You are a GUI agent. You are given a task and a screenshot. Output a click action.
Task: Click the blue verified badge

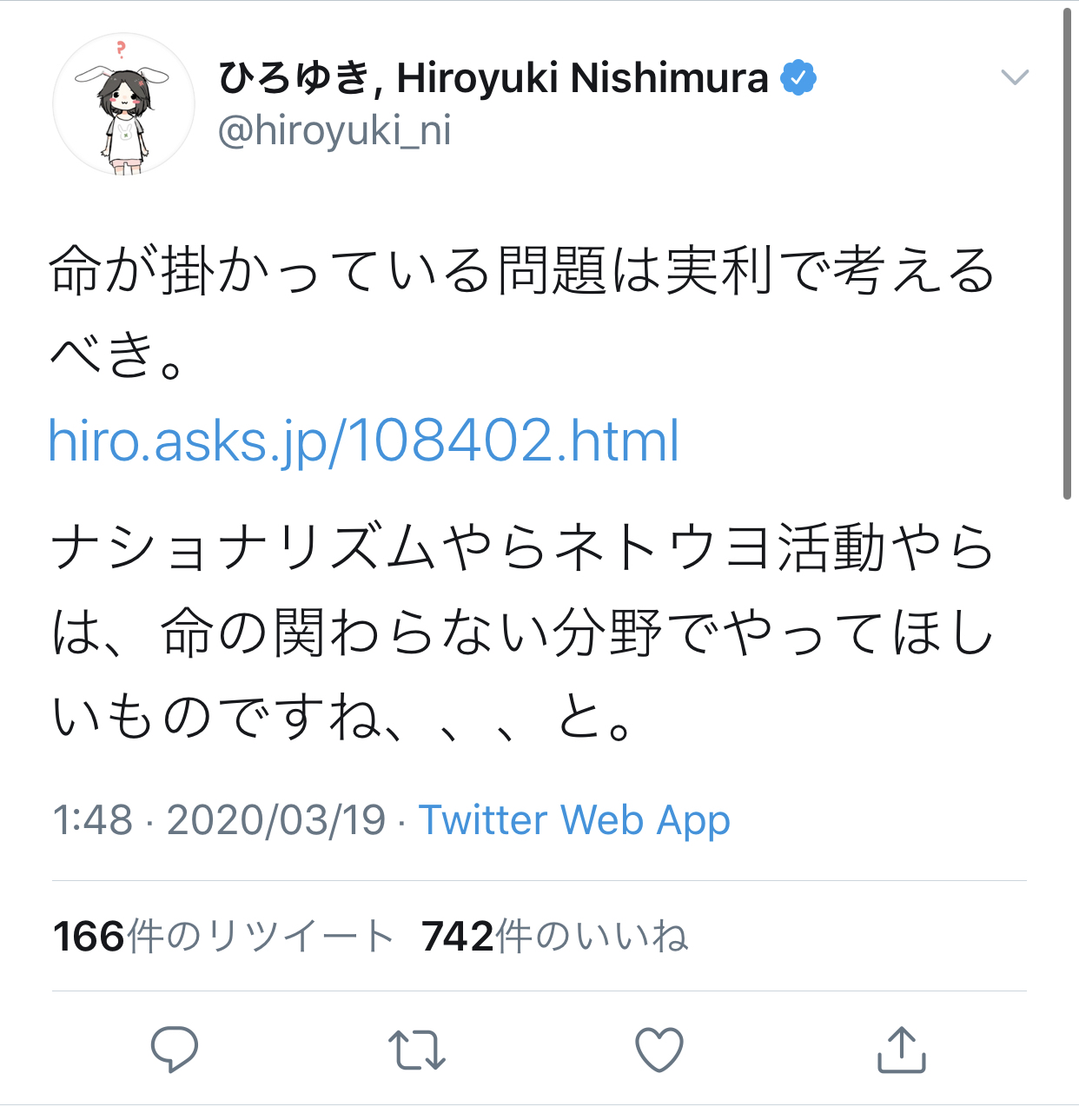click(x=798, y=78)
